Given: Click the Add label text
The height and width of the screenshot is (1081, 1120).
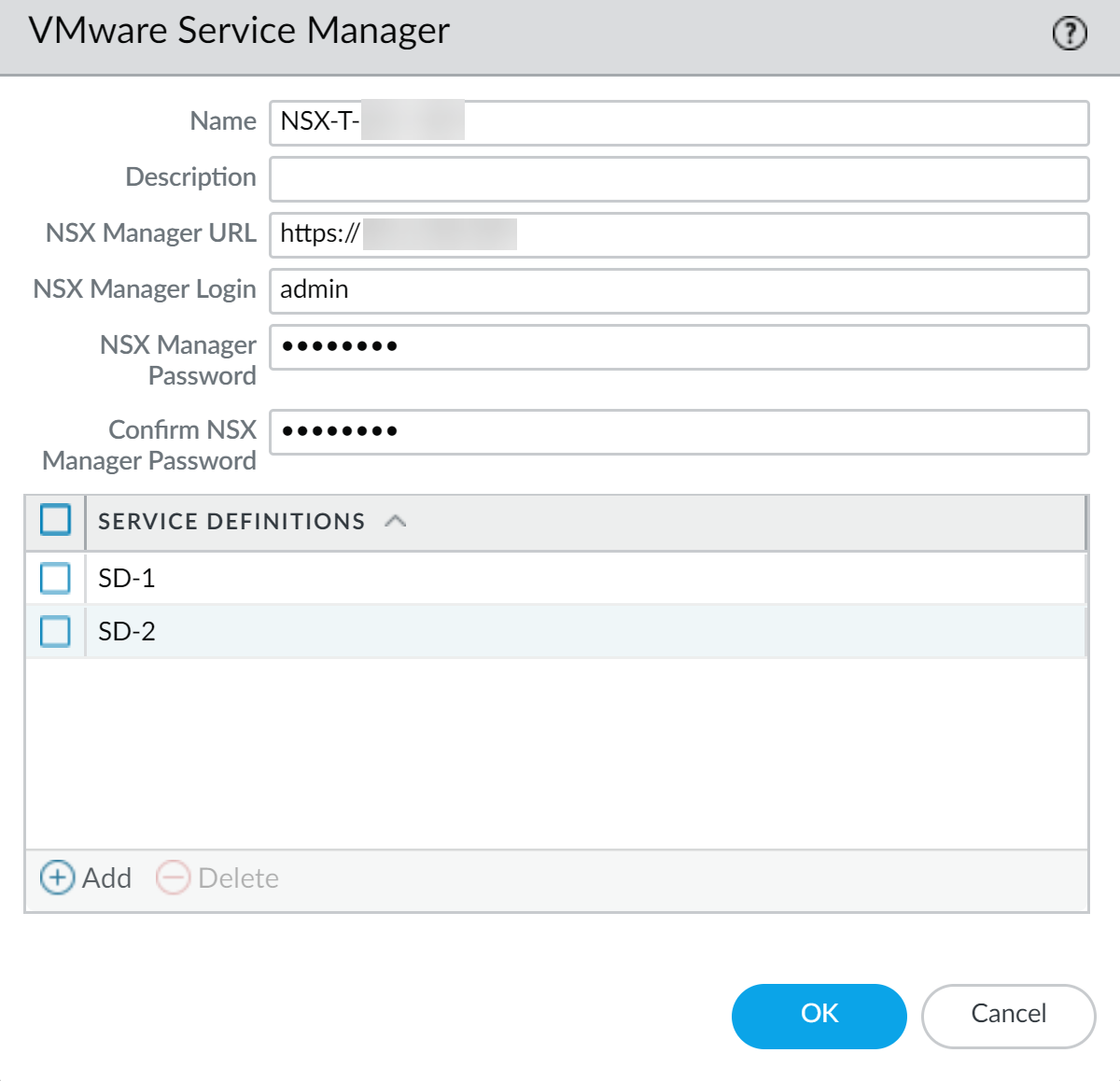Looking at the screenshot, I should click(107, 878).
